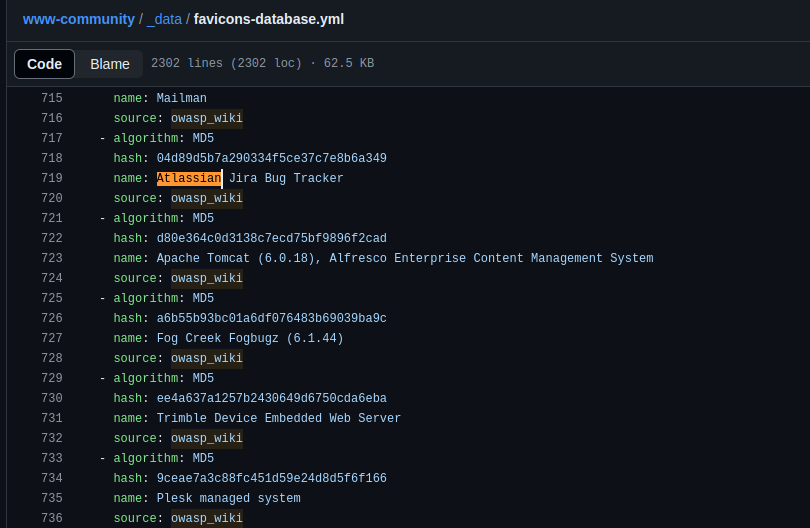This screenshot has width=810, height=528.
Task: Click 'algorithm: MD5' on line 725
Action: [164, 298]
